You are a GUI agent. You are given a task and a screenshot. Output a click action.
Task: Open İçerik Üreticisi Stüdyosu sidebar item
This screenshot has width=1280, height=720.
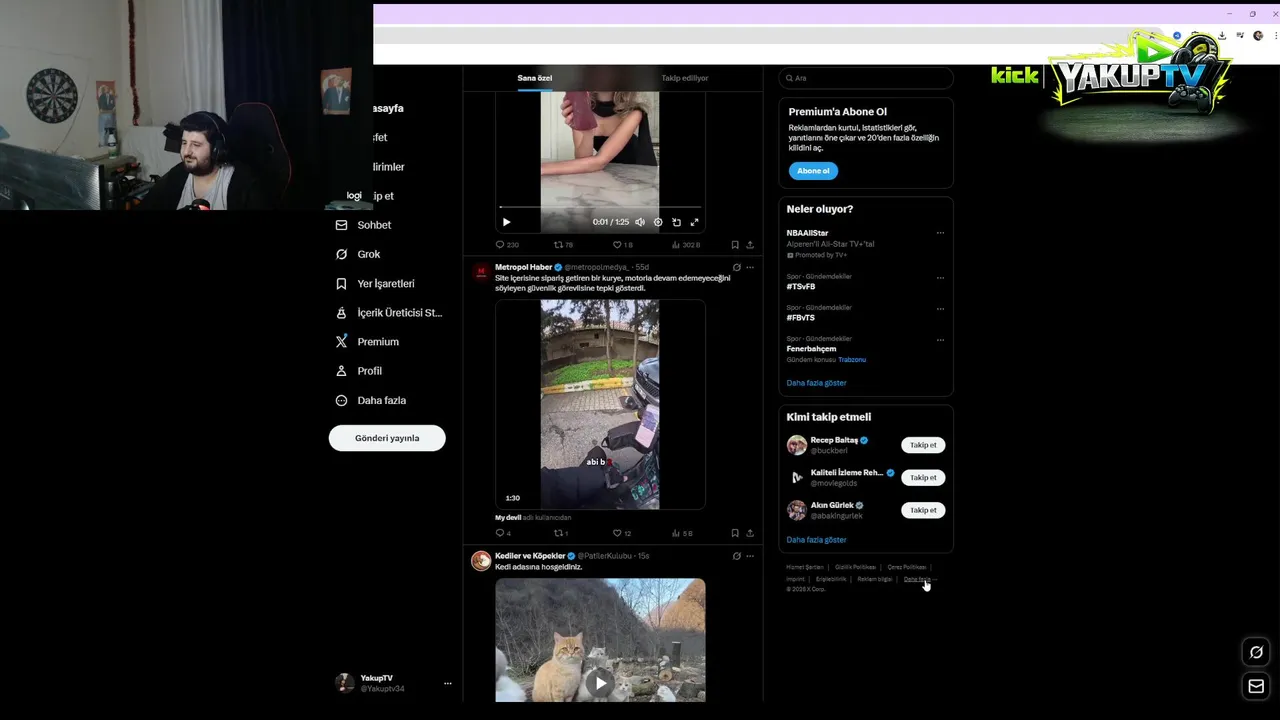click(388, 313)
